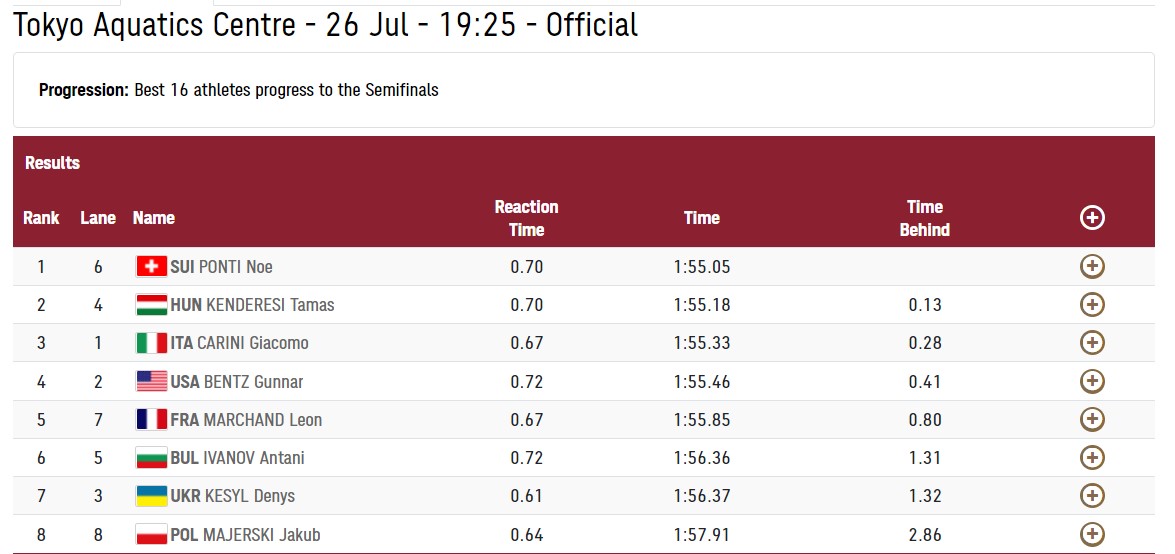Viewport: 1175px width, 554px height.
Task: Click the Reaction Time column header
Action: 526,218
